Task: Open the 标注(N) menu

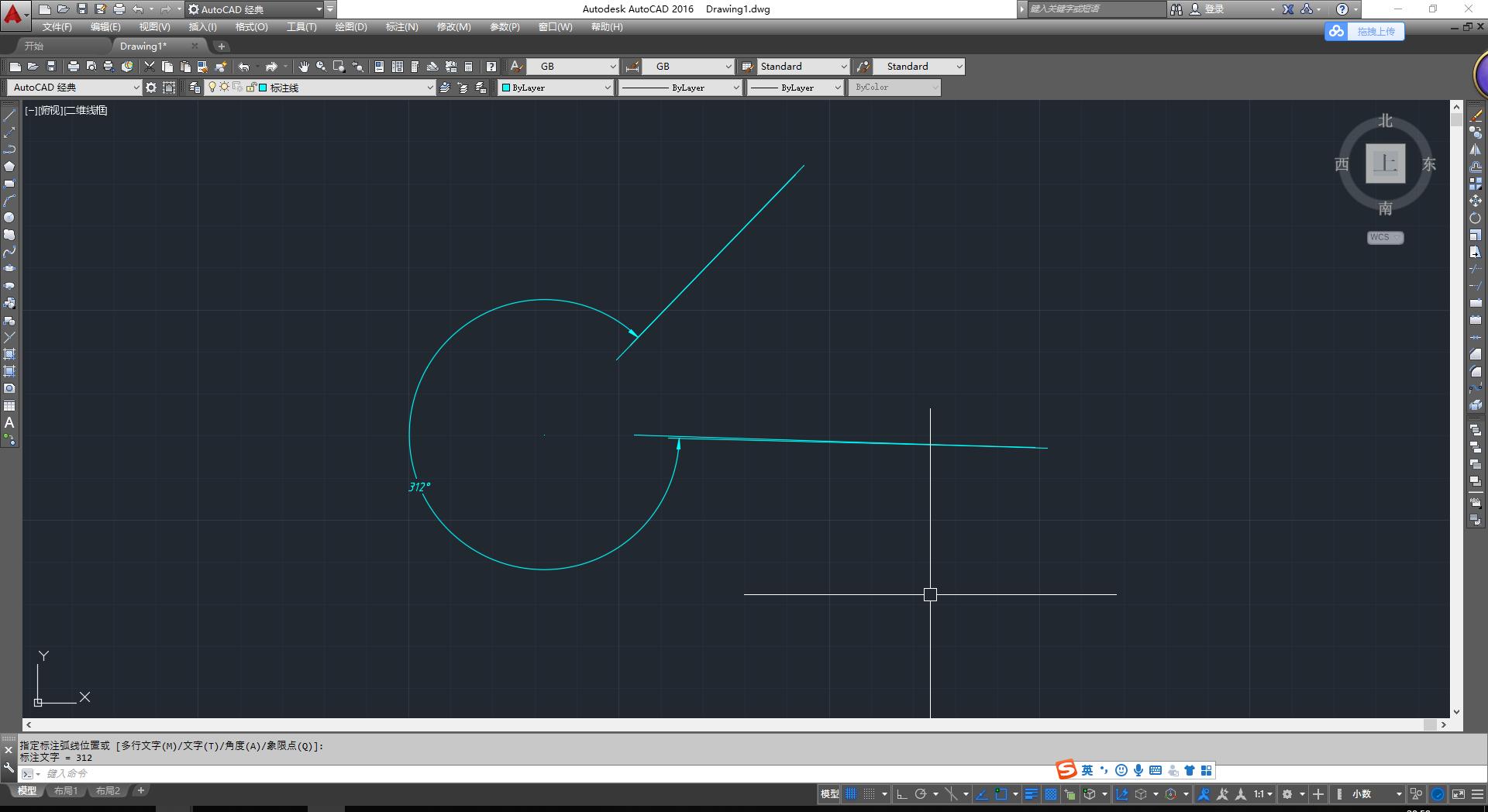Action: (401, 27)
